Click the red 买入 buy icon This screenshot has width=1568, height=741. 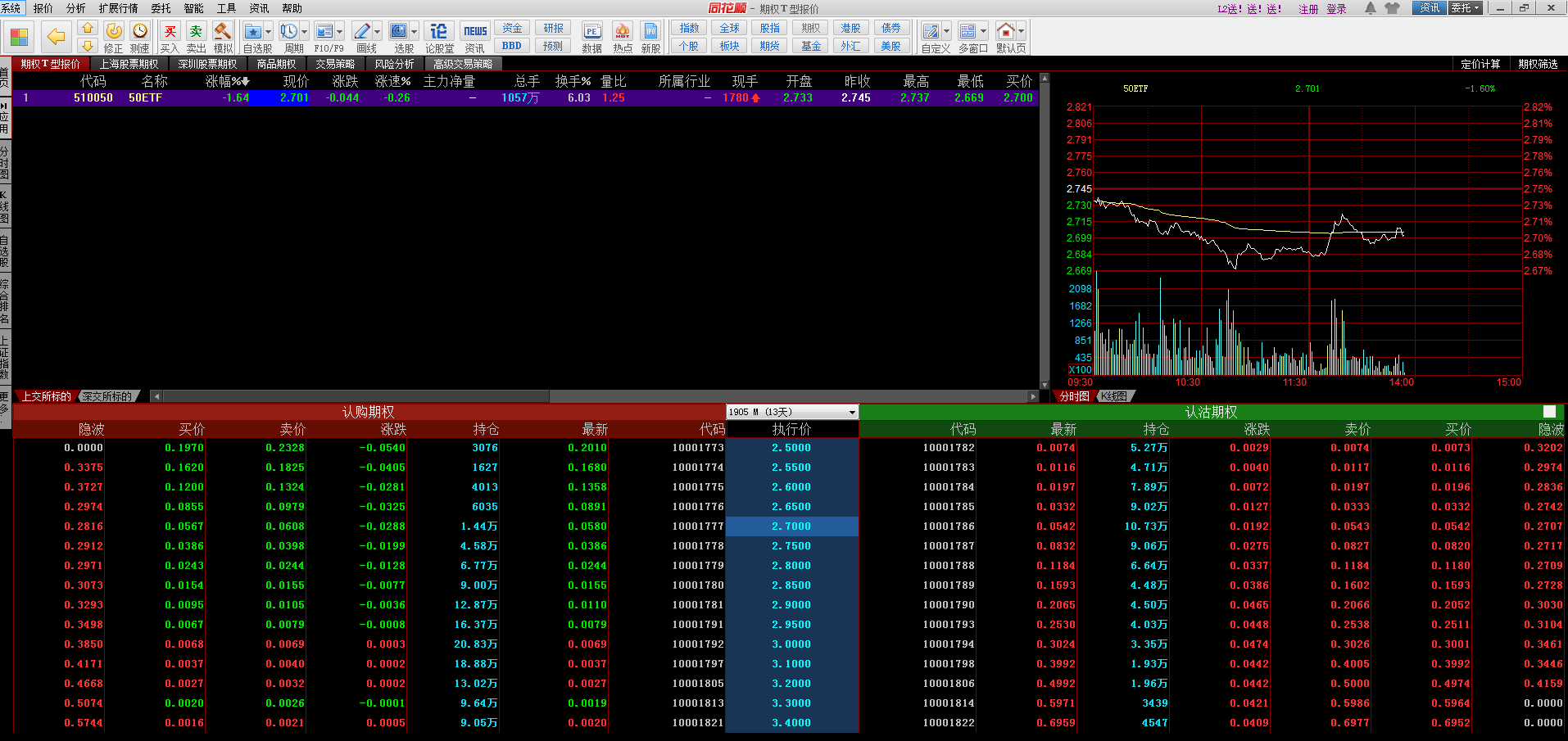pyautogui.click(x=170, y=31)
